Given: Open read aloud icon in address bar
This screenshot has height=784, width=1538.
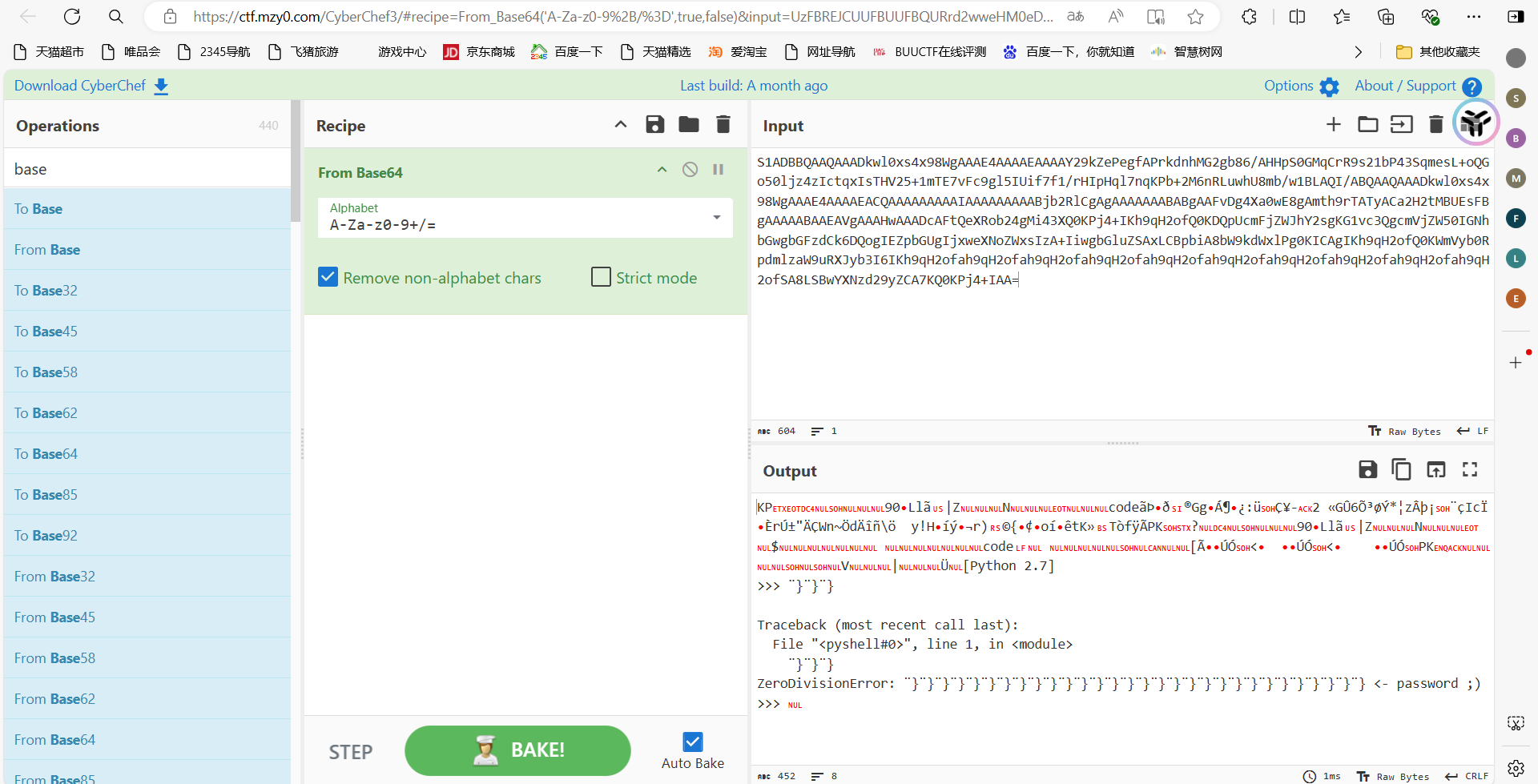Looking at the screenshot, I should 1115,16.
